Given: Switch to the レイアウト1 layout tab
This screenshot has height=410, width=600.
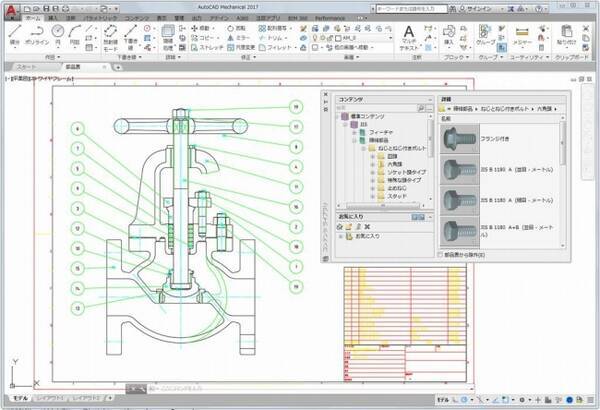Looking at the screenshot, I should (50, 400).
